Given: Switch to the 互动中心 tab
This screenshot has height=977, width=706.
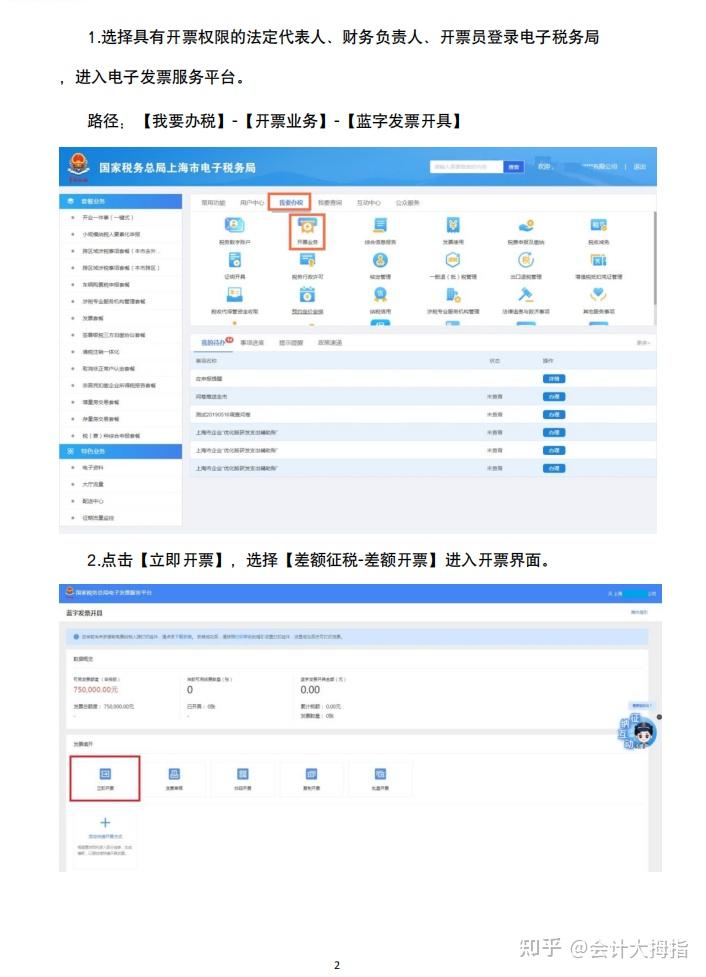Looking at the screenshot, I should 368,203.
